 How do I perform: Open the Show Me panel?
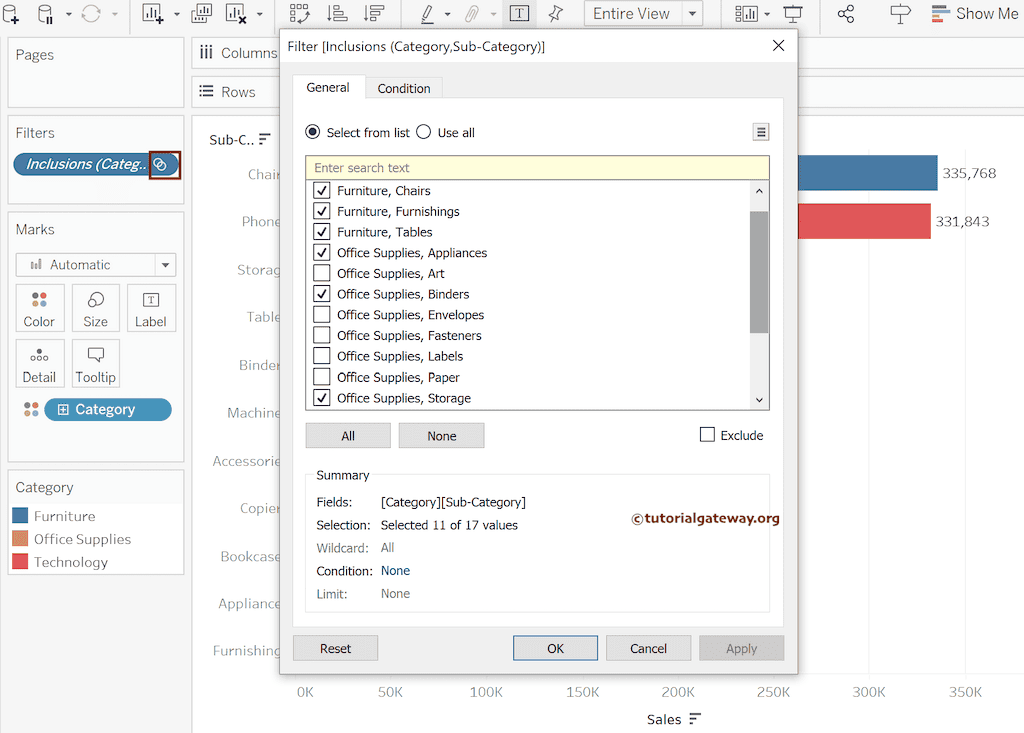(974, 14)
